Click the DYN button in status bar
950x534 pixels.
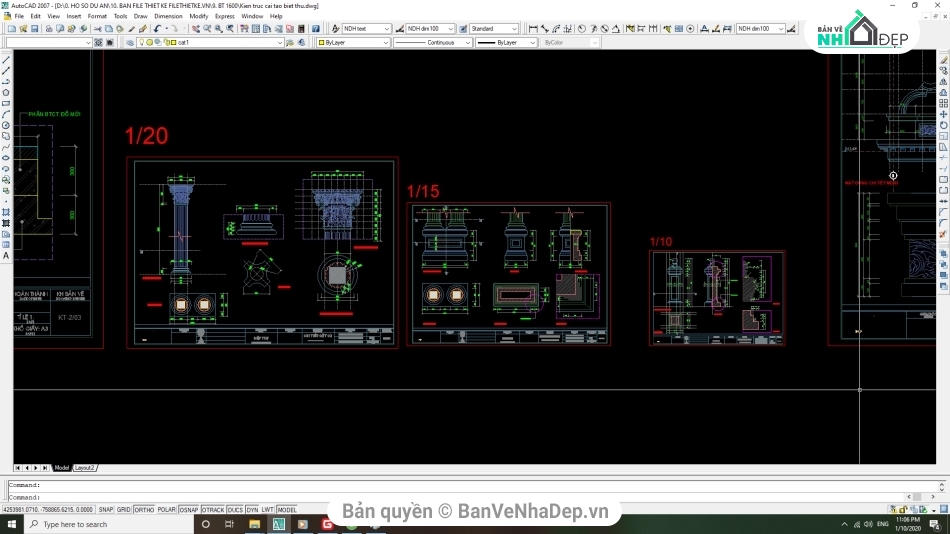click(251, 509)
